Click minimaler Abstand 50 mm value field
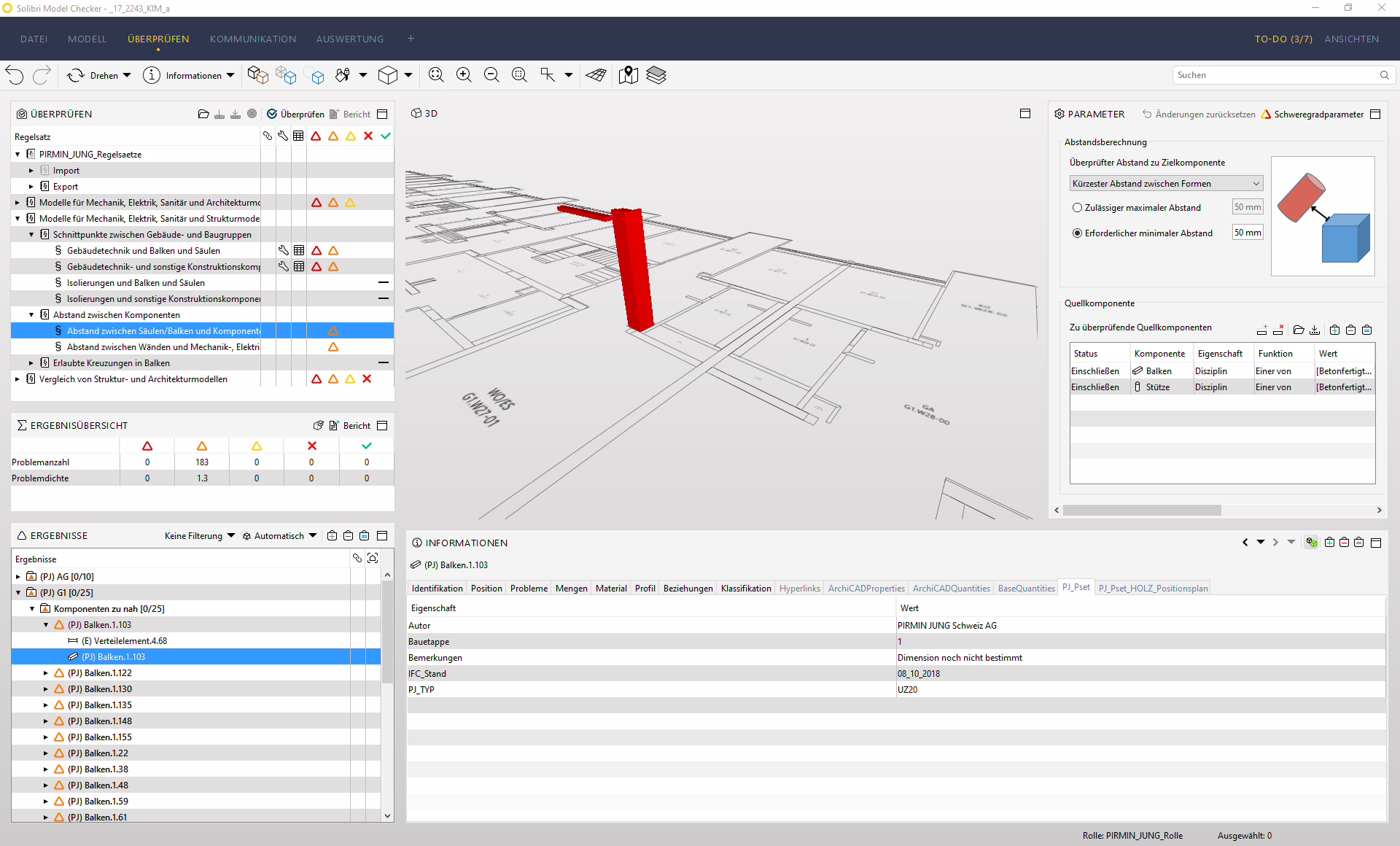Viewport: 1400px width, 846px height. pyautogui.click(x=1248, y=233)
